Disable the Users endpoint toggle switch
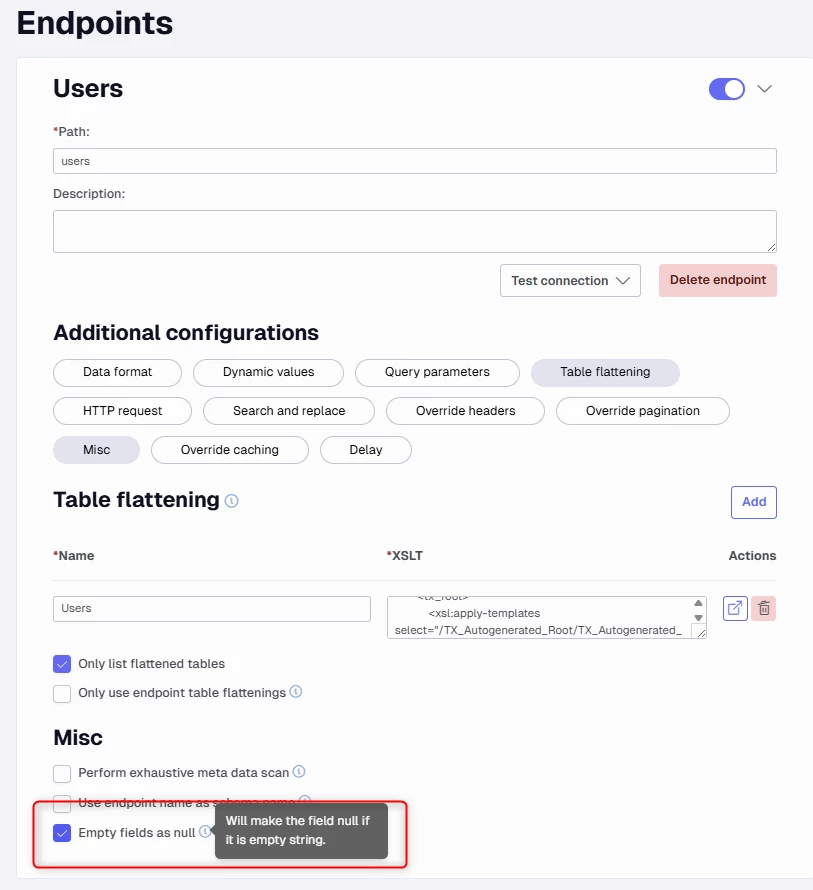 (x=727, y=89)
